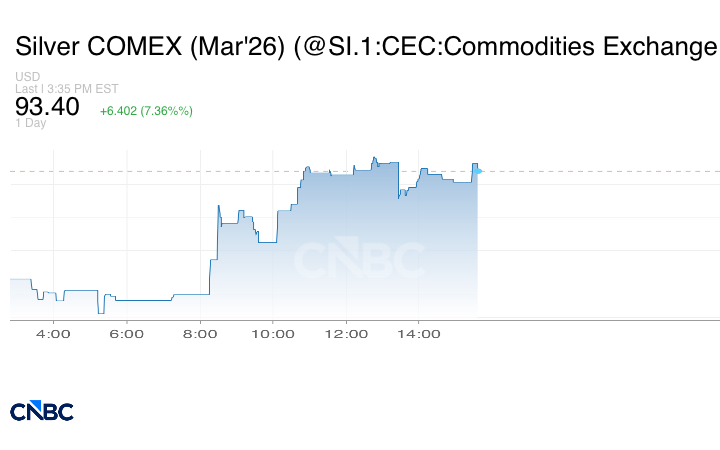The height and width of the screenshot is (450, 720).
Task: Select the 1 Day range label
Action: [31, 123]
